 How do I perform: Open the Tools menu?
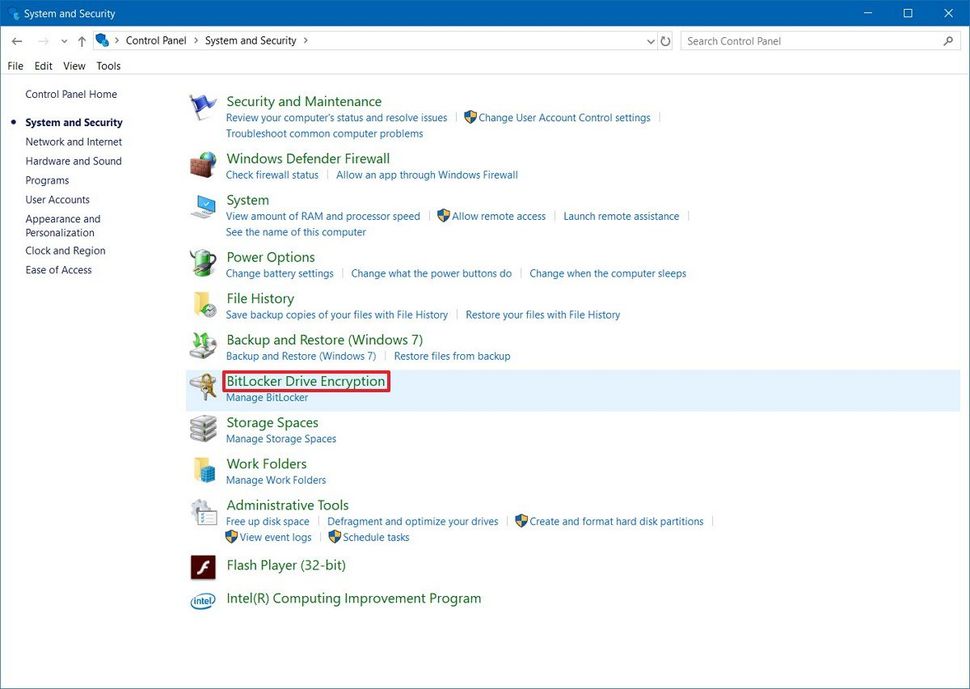click(107, 65)
